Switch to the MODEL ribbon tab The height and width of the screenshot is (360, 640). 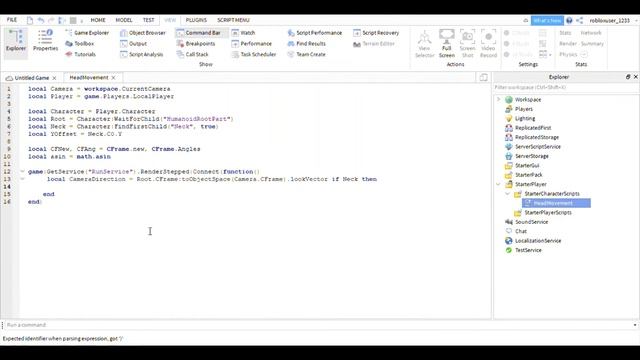124,20
